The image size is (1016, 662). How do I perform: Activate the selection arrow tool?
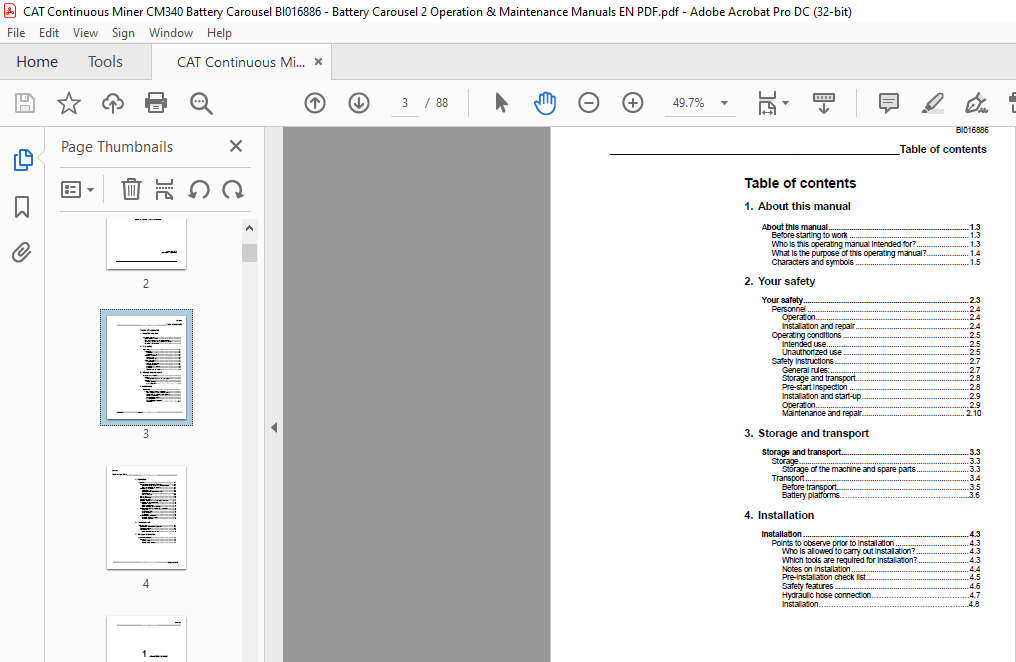click(501, 103)
